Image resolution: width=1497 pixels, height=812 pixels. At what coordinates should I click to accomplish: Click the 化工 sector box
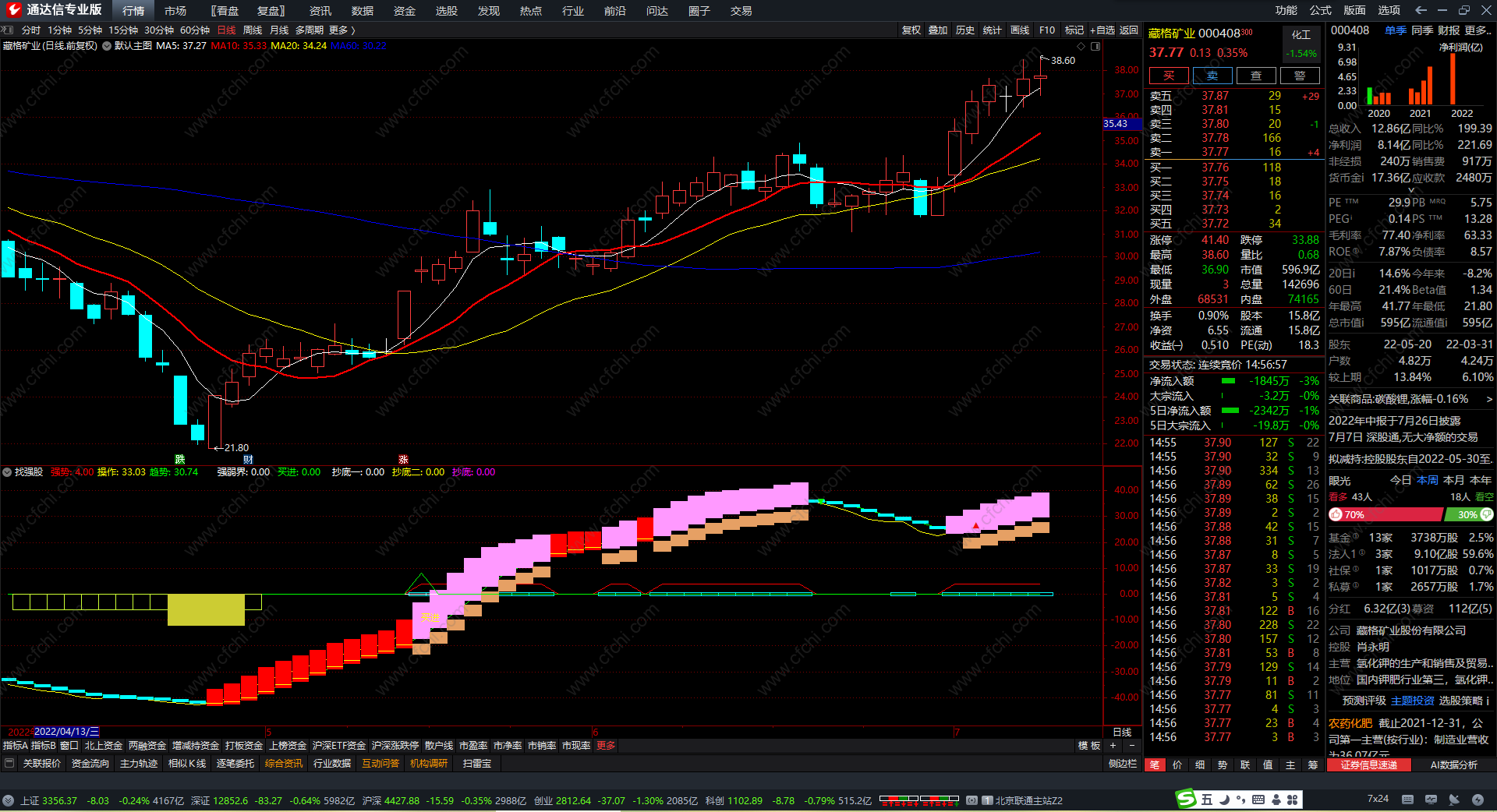click(x=1301, y=44)
